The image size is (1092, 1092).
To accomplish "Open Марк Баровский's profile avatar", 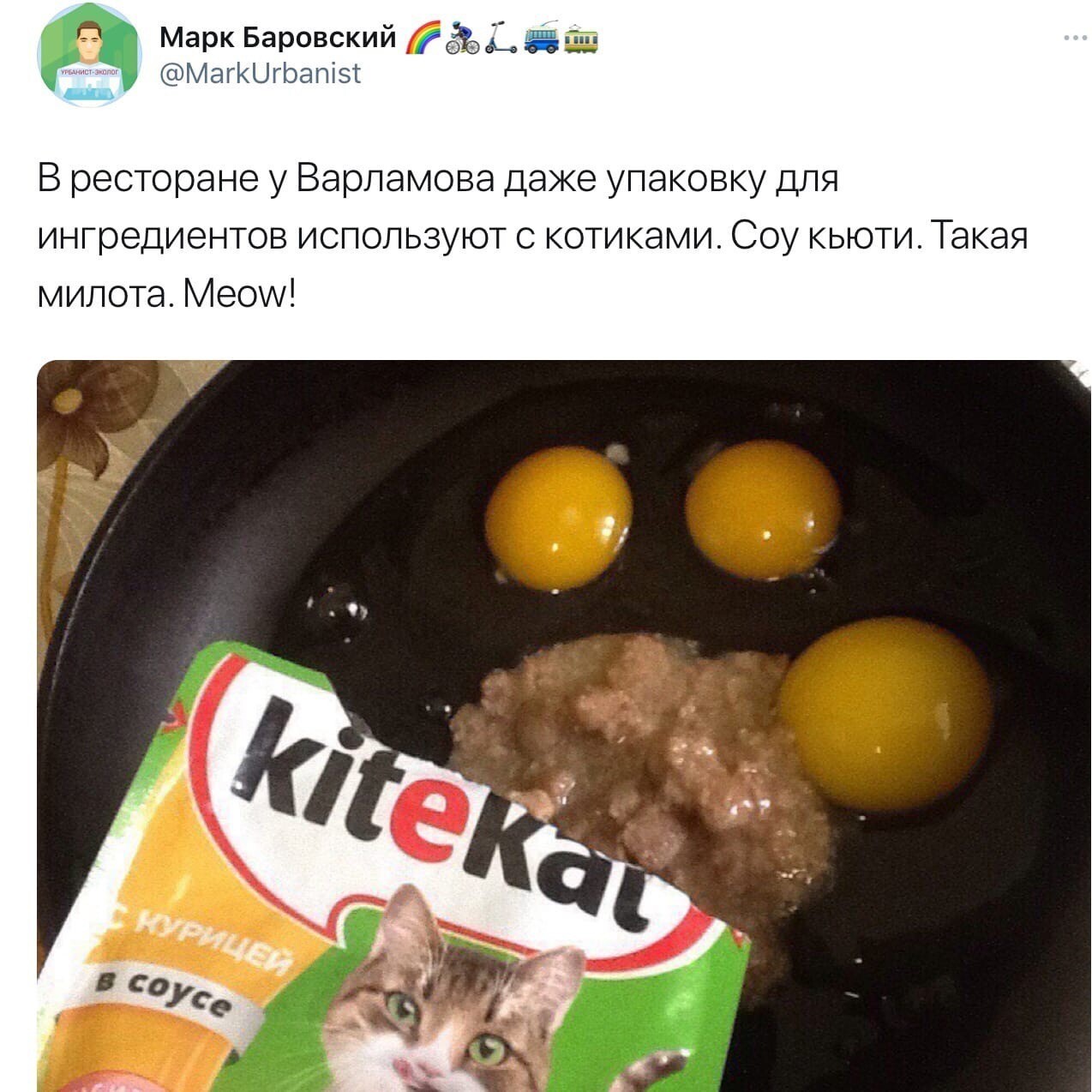I will pos(90,55).
